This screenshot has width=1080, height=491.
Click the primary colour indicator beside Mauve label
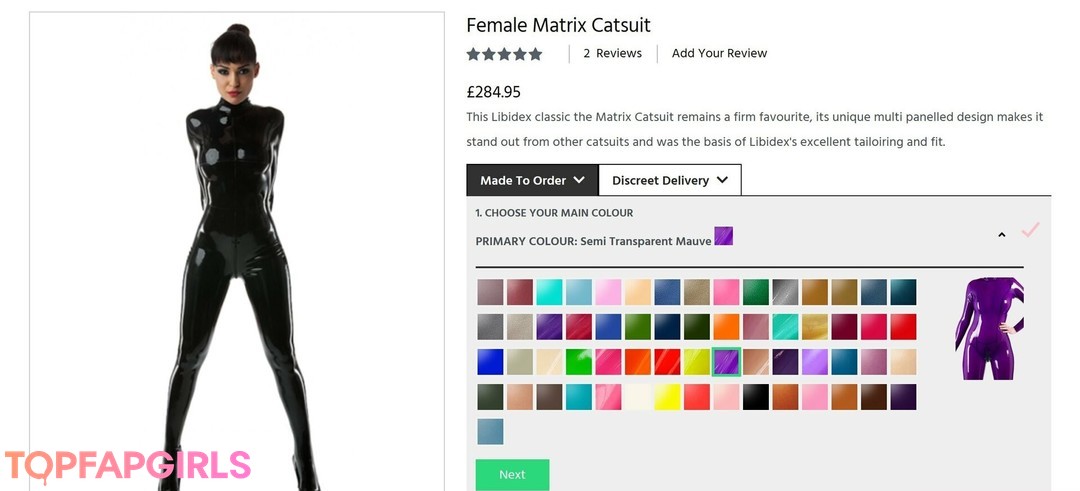tap(723, 236)
